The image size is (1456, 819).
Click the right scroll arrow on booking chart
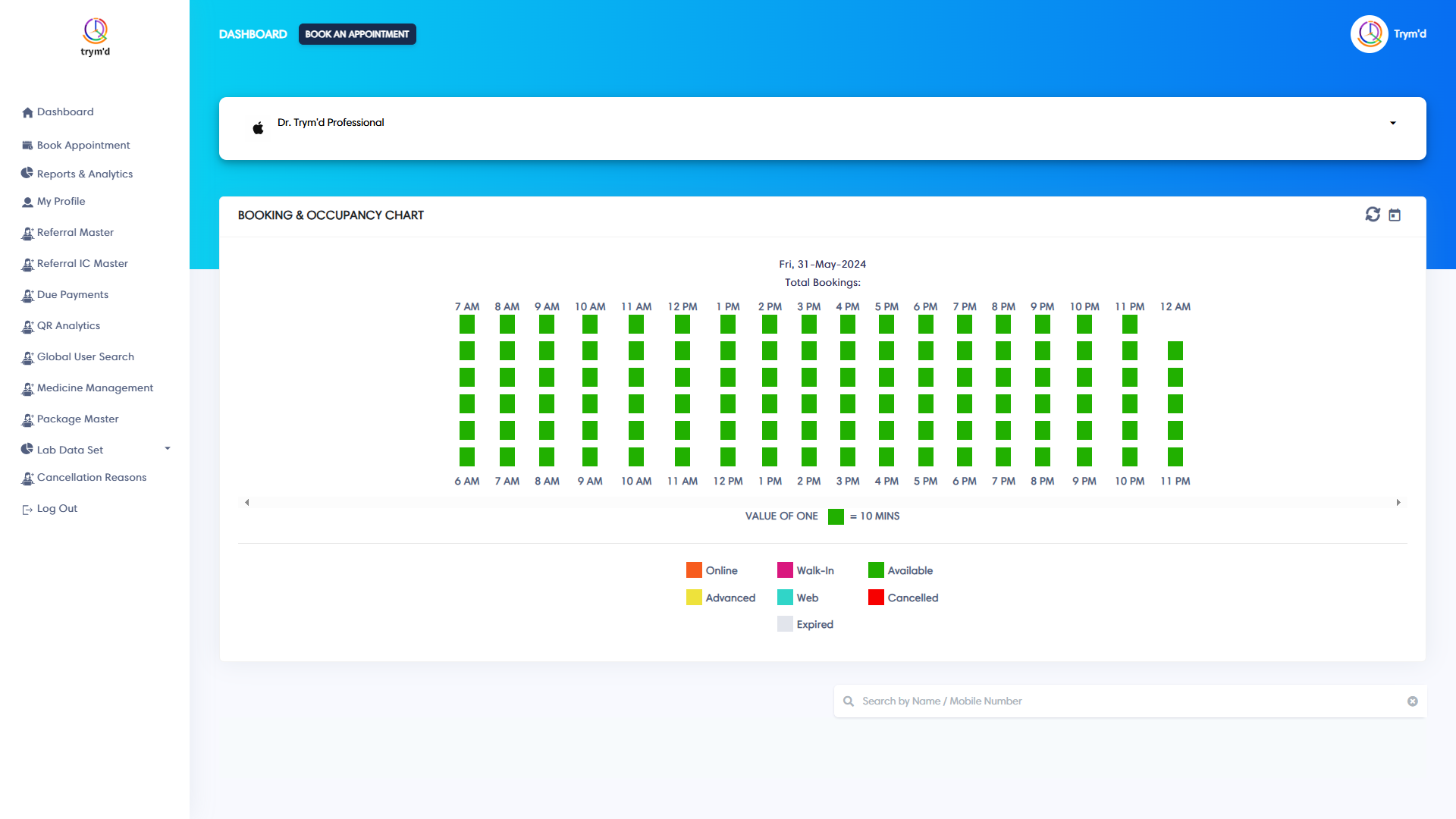pos(1398,502)
